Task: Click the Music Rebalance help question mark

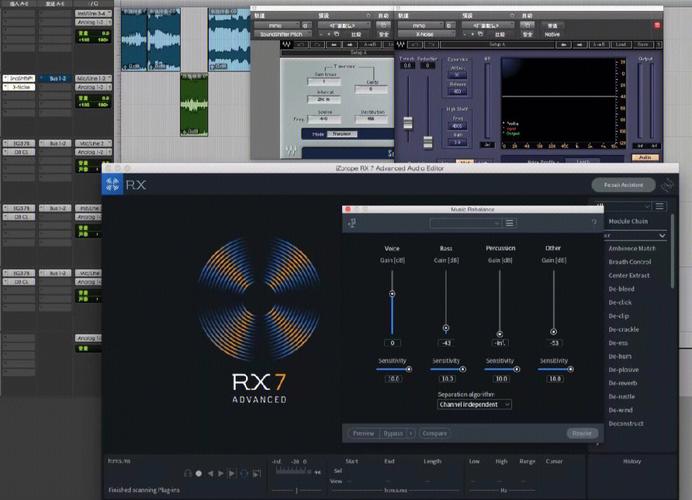Action: coord(594,222)
